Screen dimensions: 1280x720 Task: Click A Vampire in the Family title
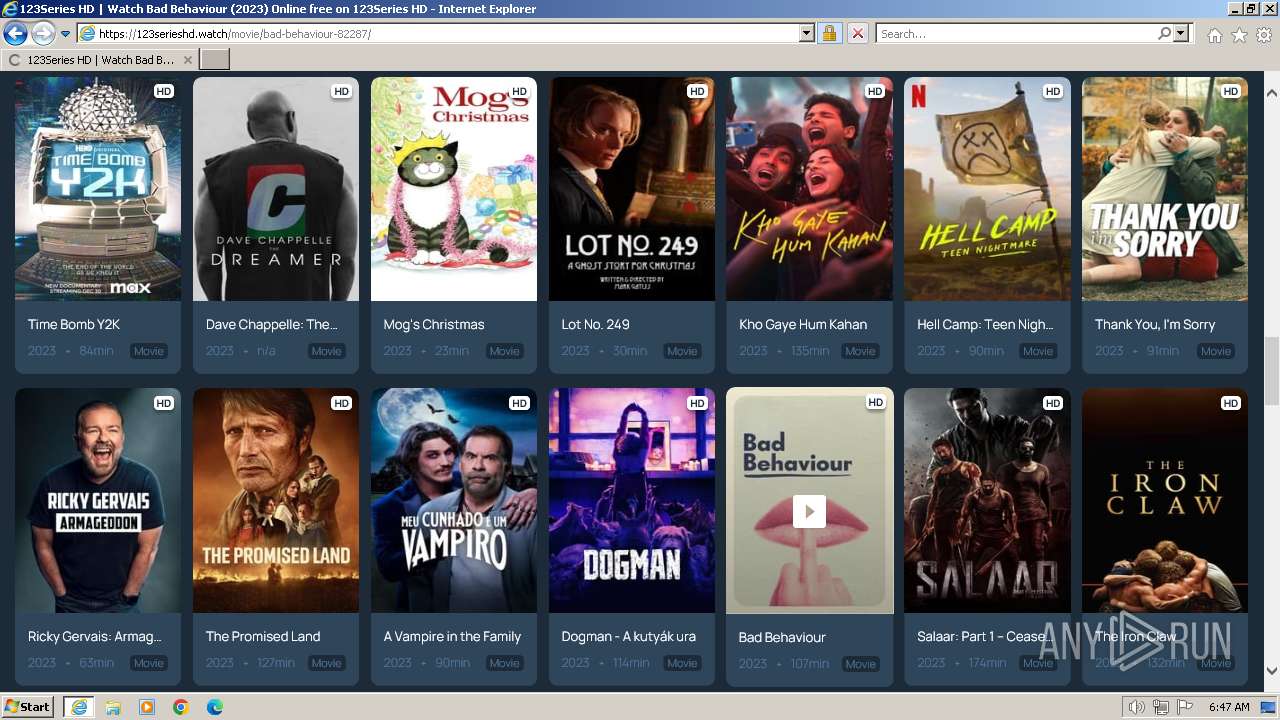click(x=452, y=636)
